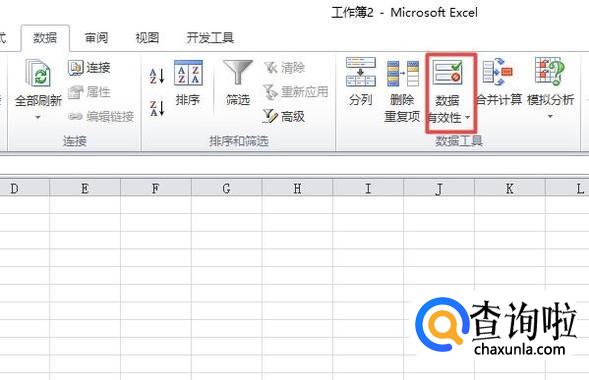Select column G header
Image resolution: width=589 pixels, height=380 pixels.
pyautogui.click(x=227, y=188)
